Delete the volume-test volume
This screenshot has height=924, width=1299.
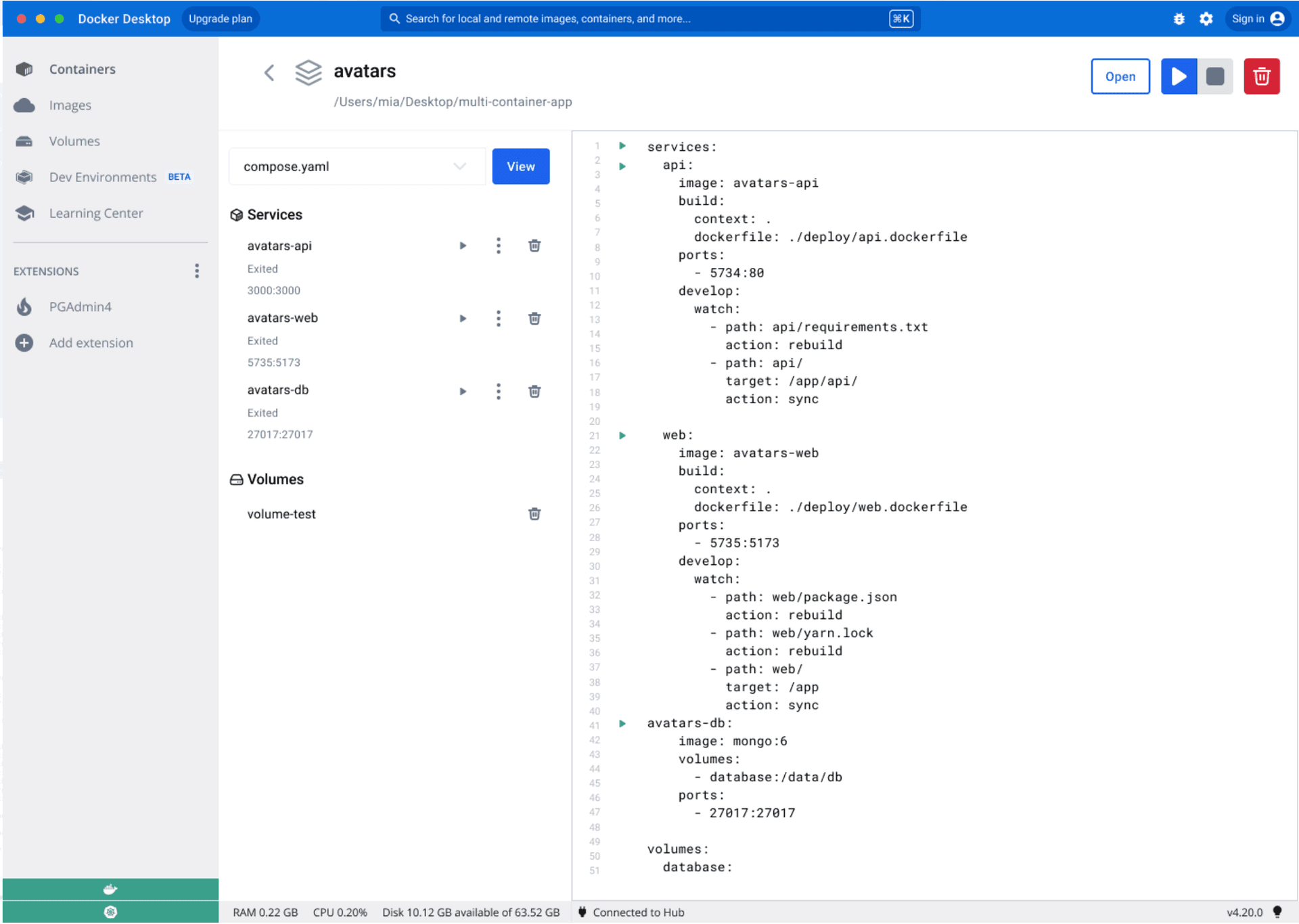coord(534,514)
